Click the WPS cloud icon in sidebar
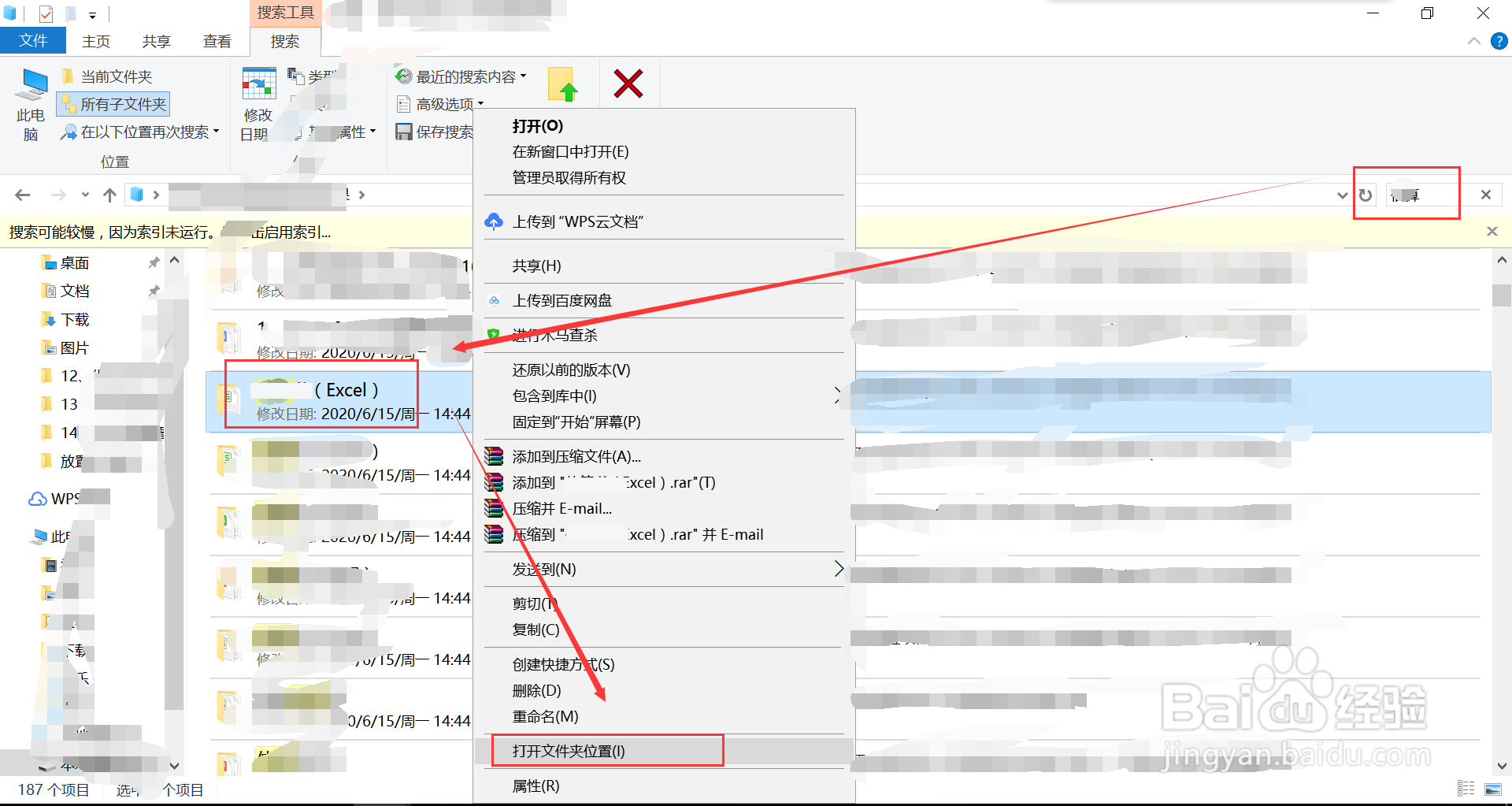Screen dimensions: 1512x806 (x=37, y=498)
